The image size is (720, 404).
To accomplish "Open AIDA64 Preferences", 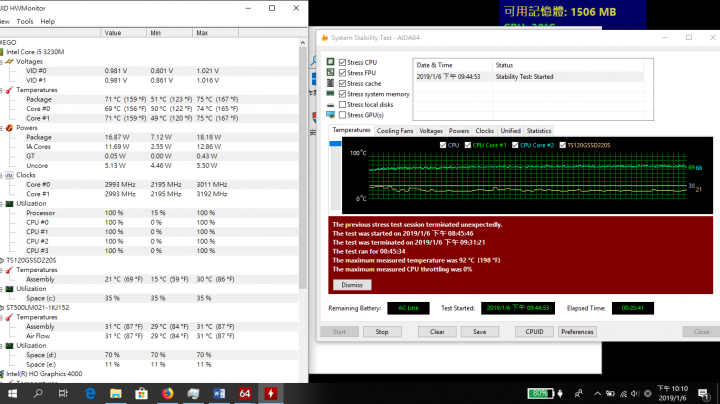I will point(577,331).
